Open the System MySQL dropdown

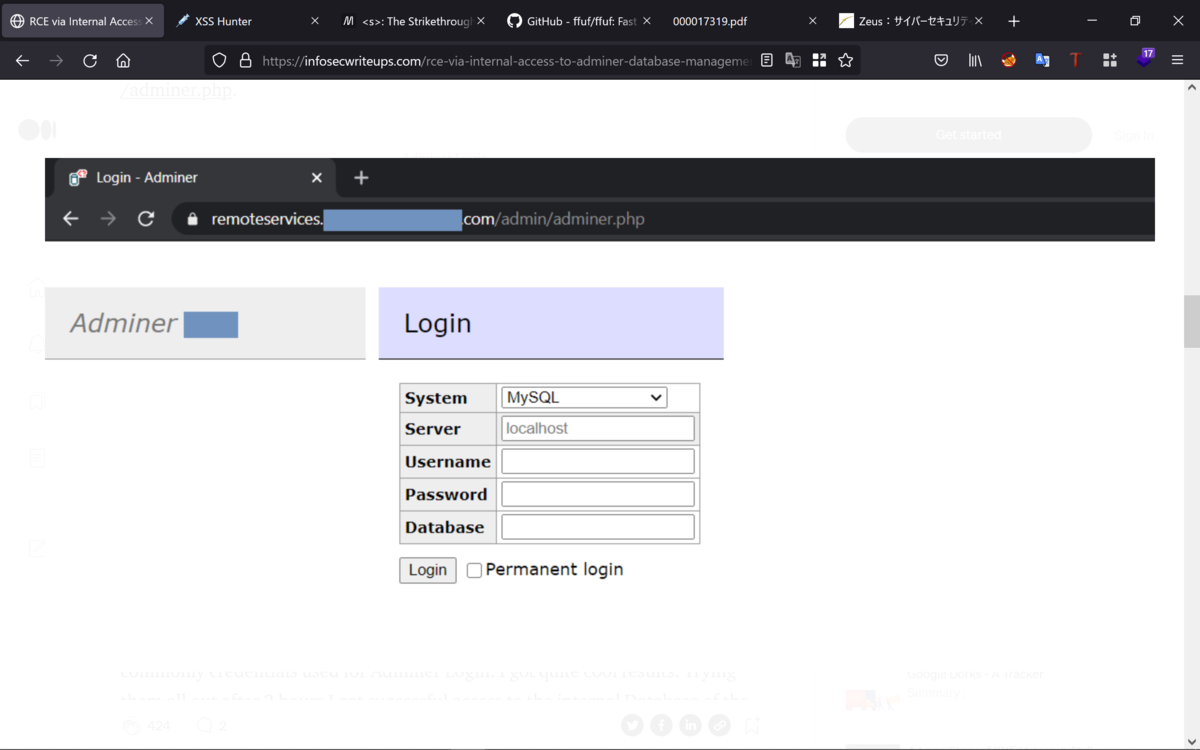point(584,397)
